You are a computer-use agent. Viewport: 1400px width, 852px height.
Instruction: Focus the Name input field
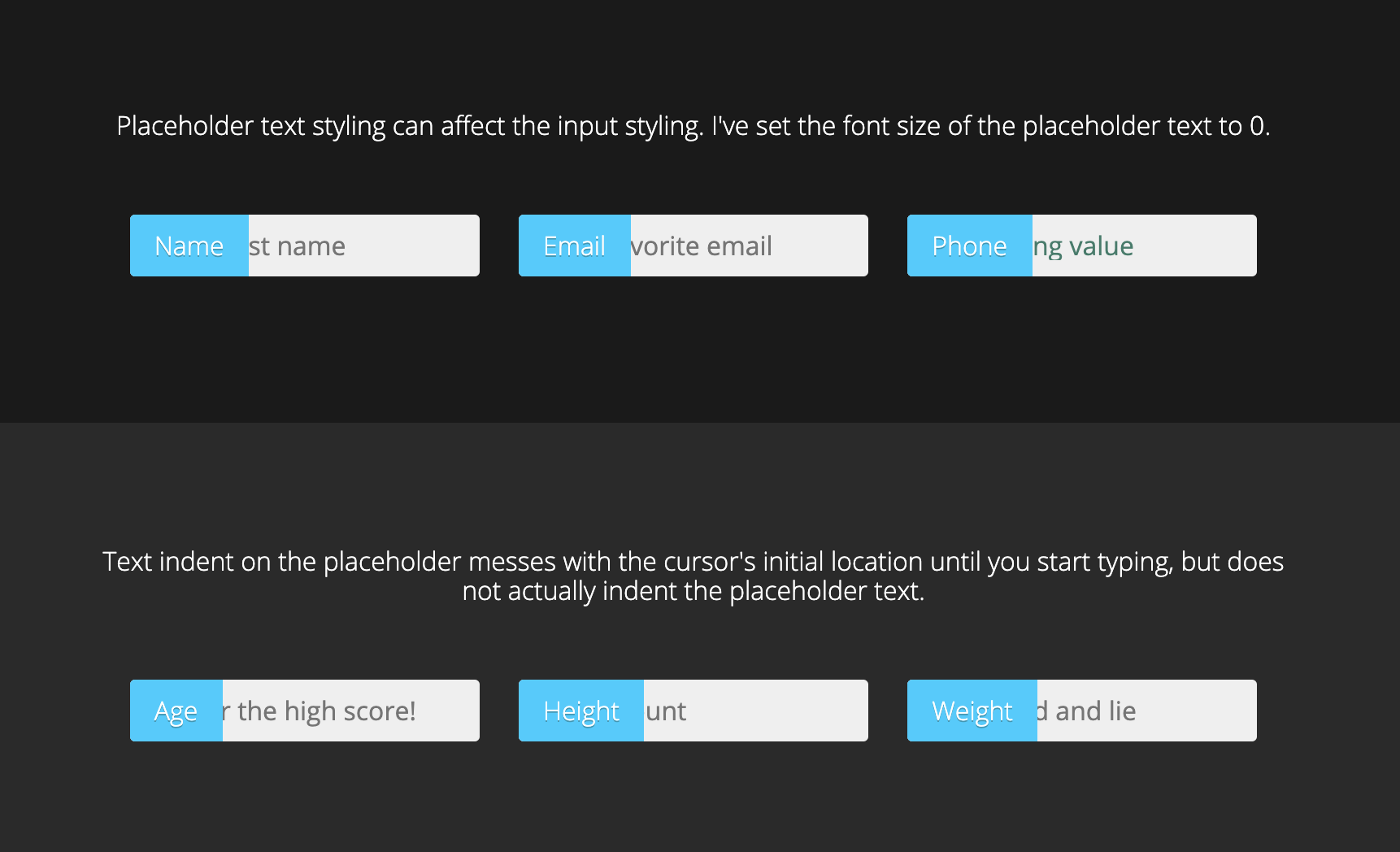364,246
